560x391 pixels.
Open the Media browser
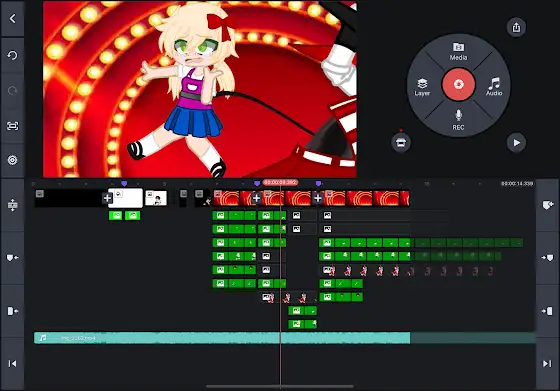point(458,51)
